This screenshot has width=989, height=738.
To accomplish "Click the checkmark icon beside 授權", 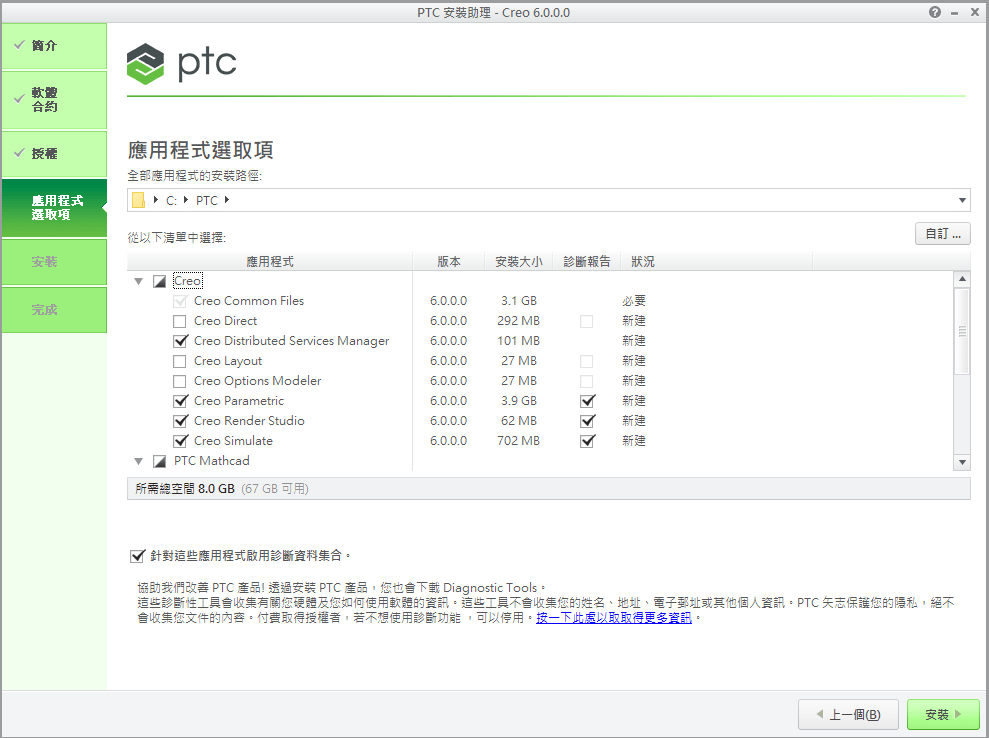I will coord(22,154).
